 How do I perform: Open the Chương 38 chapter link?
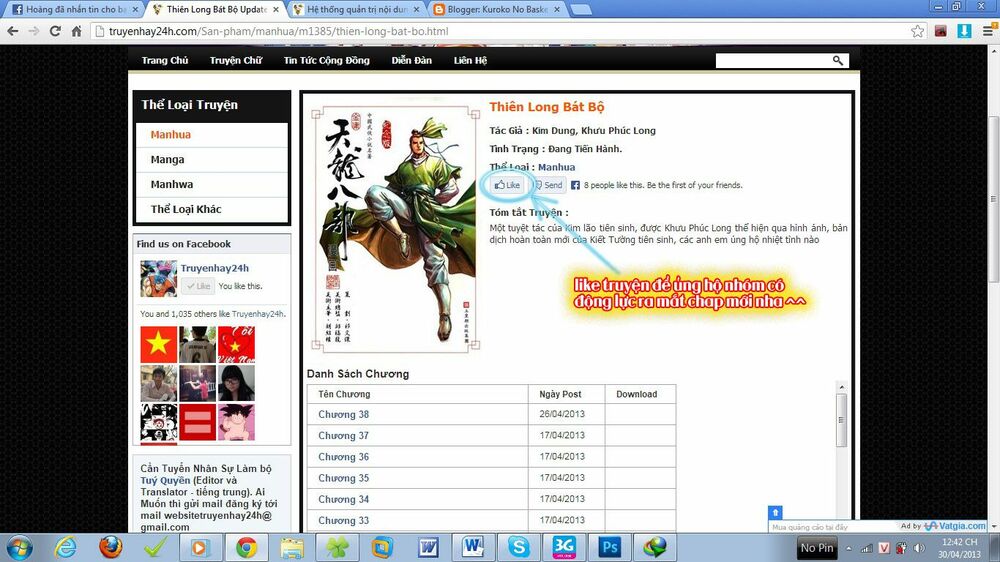[x=343, y=415]
